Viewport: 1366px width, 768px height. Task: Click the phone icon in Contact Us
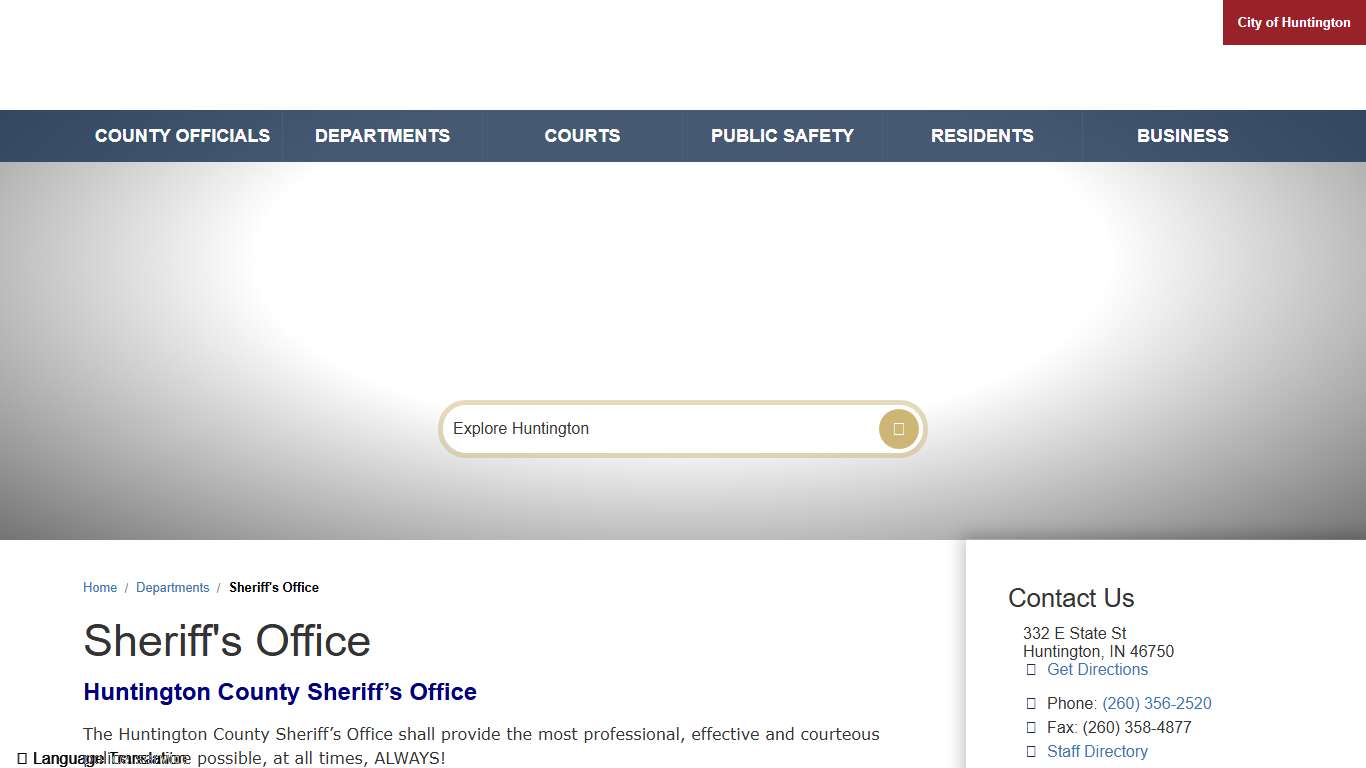point(1031,703)
